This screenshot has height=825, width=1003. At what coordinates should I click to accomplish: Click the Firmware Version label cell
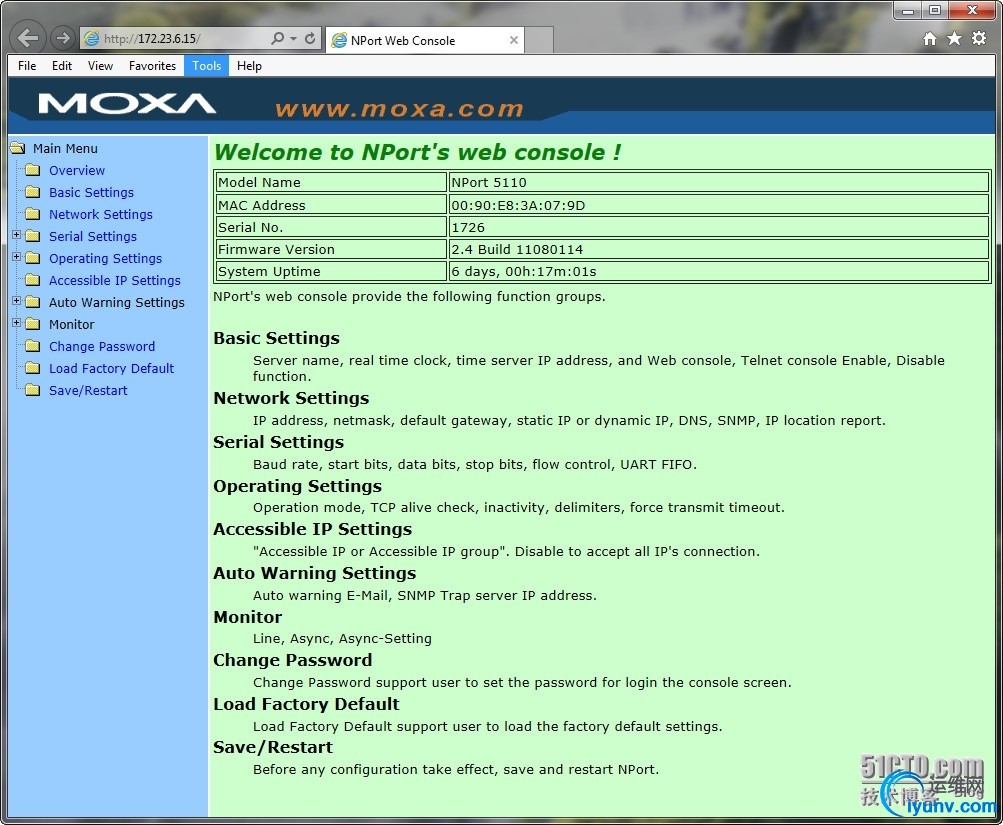tap(331, 249)
